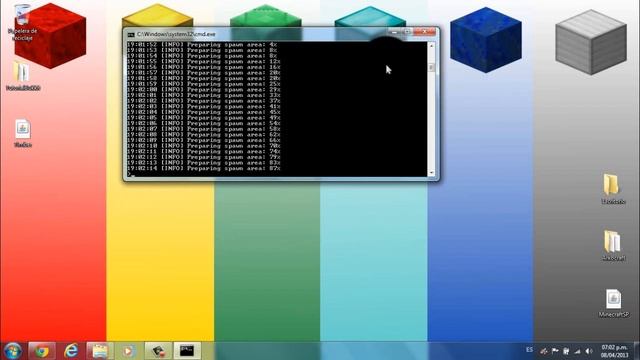Launch Google Chrome from the taskbar
640x360 pixels.
[41, 351]
